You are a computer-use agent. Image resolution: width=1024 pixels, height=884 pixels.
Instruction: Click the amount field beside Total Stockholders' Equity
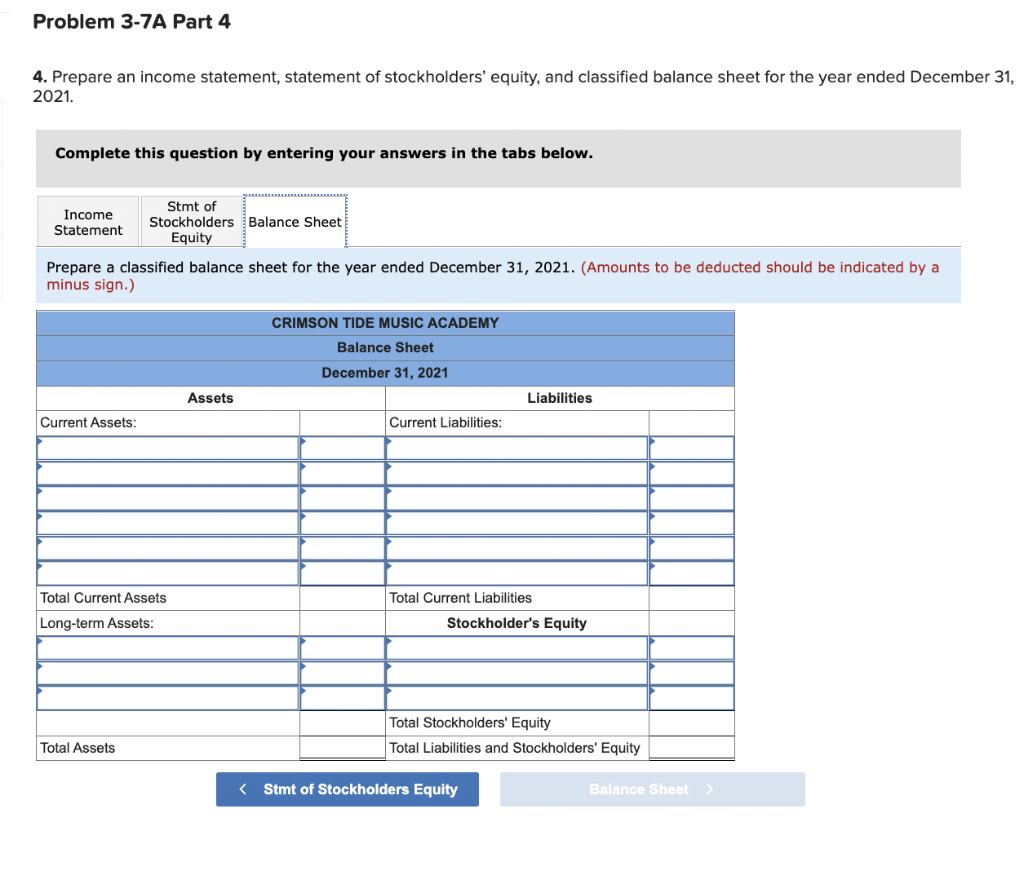691,722
